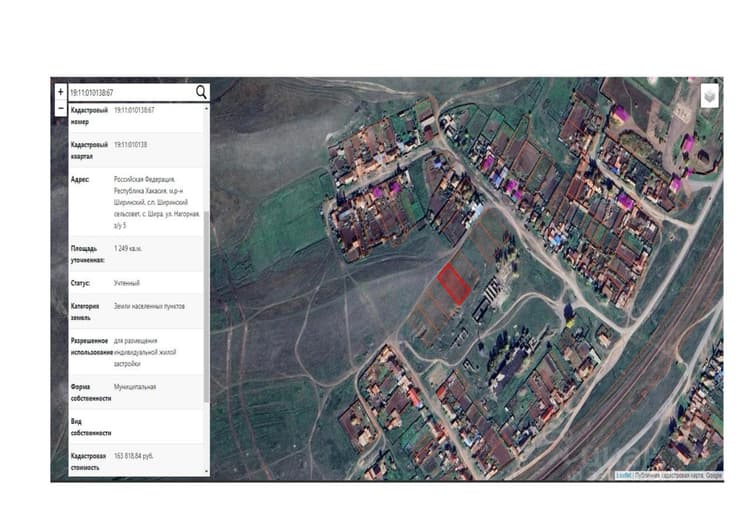
Task: Click cadastral value 163 818,84 руб.
Action: coord(133,456)
